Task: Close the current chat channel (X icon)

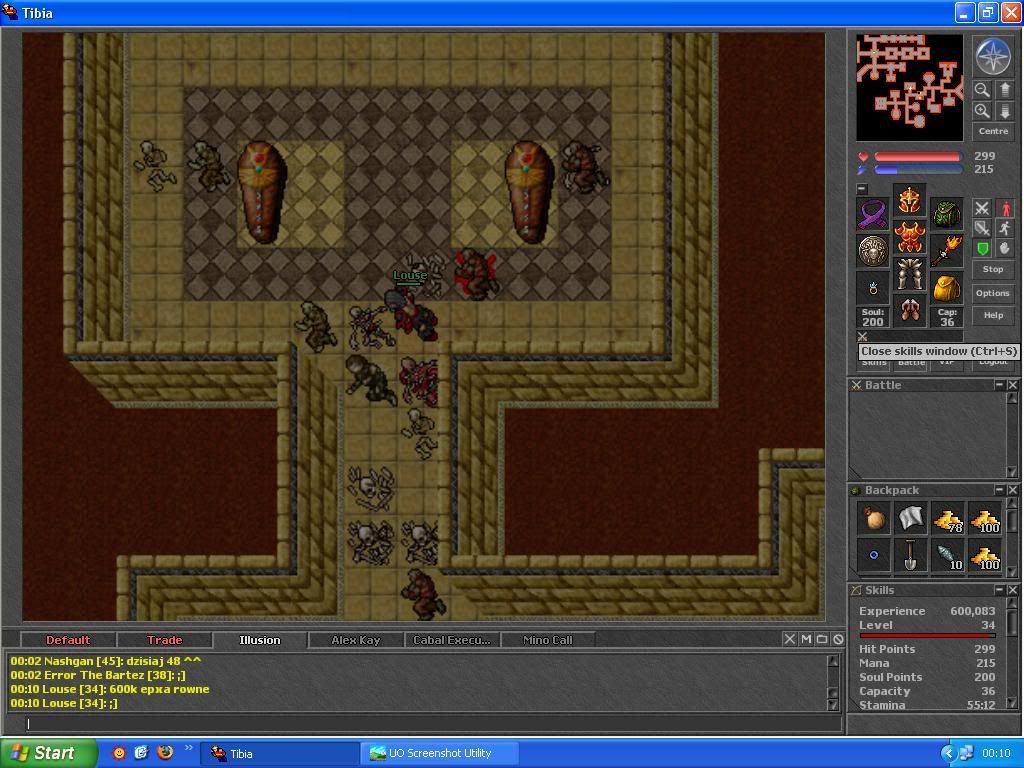Action: [790, 639]
